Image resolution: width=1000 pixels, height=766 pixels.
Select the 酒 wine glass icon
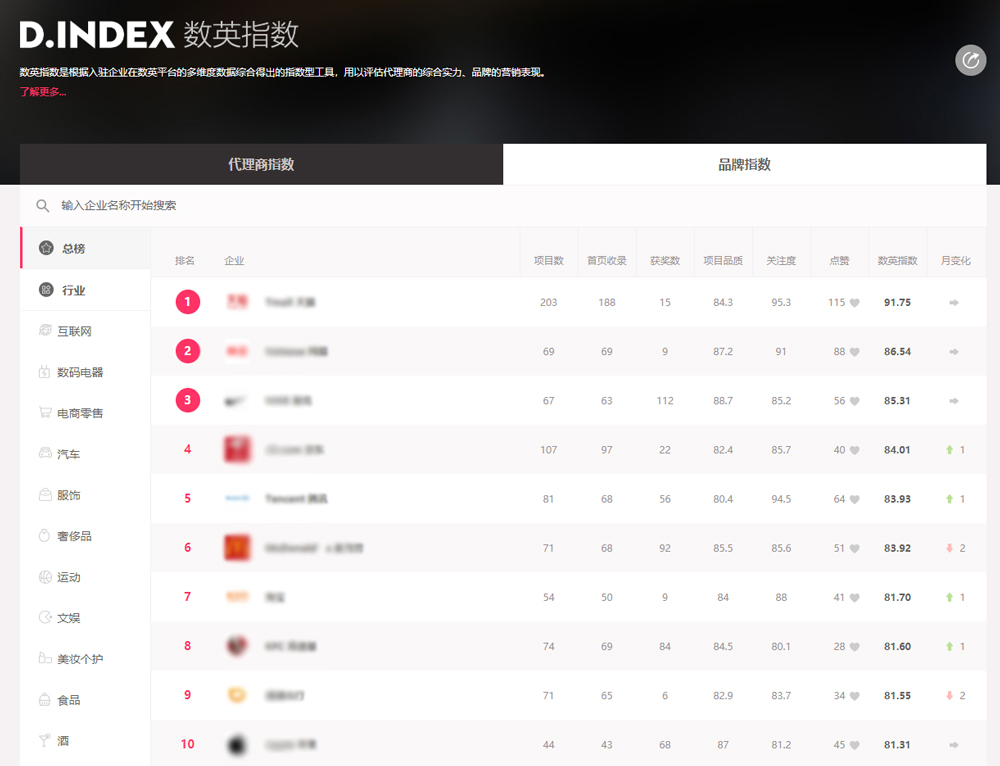coord(45,740)
